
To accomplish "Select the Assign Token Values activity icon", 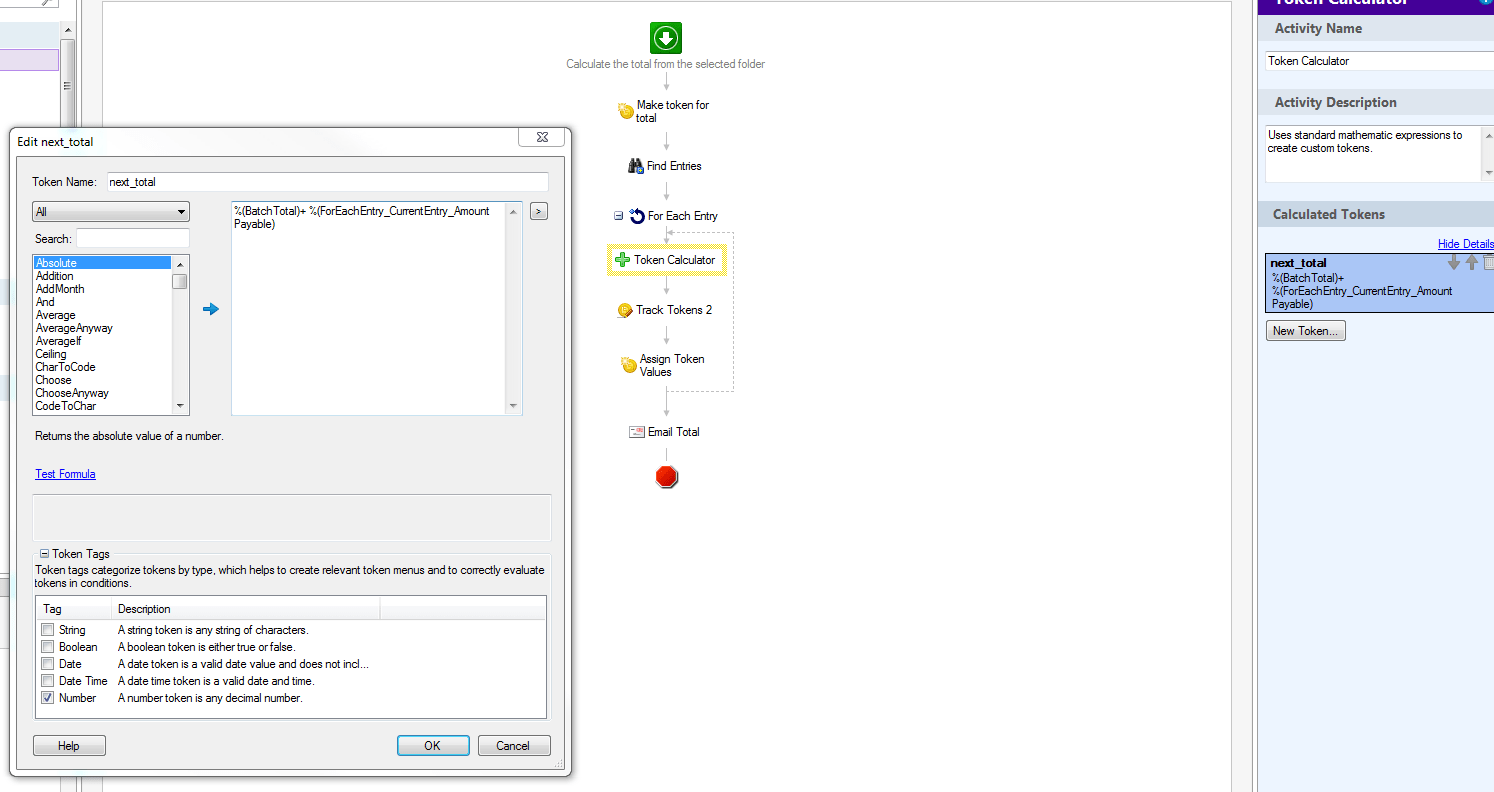I will (x=629, y=366).
